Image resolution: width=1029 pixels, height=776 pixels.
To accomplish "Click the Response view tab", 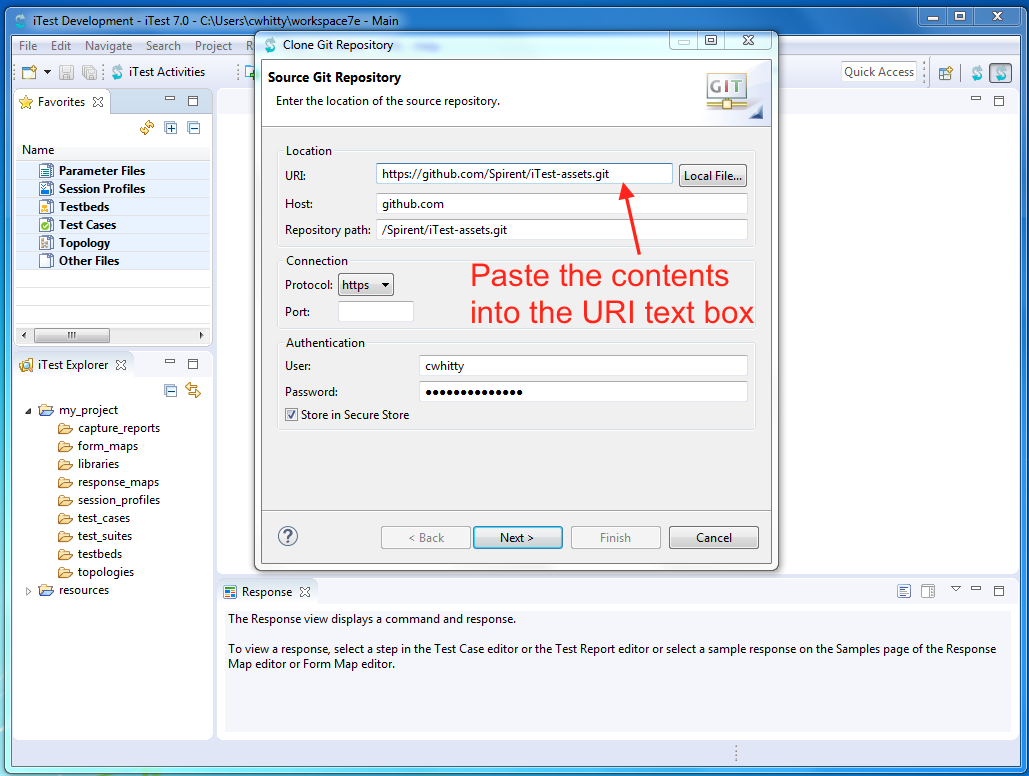I will (x=266, y=592).
